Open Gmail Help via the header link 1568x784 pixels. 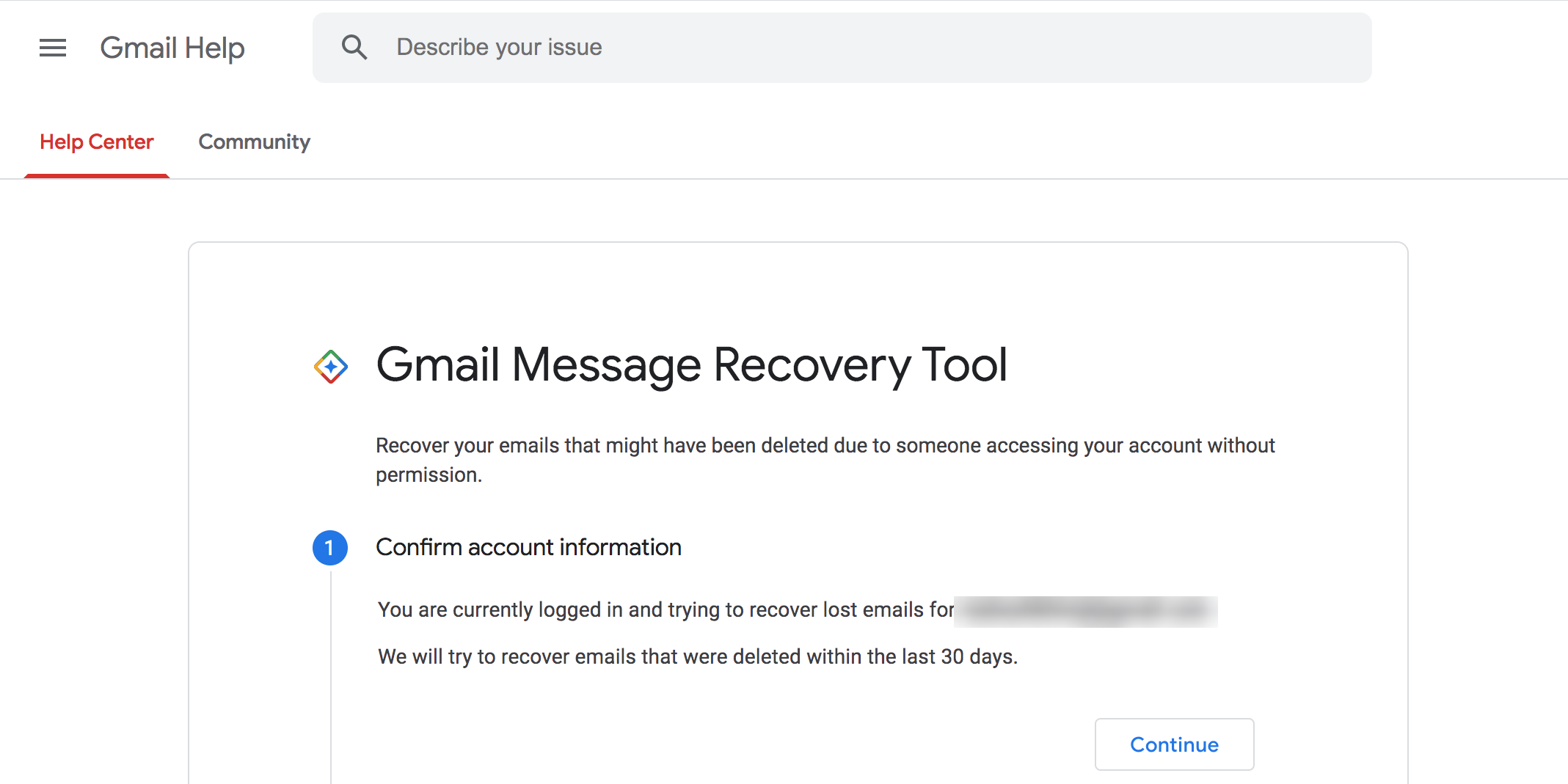pos(172,47)
